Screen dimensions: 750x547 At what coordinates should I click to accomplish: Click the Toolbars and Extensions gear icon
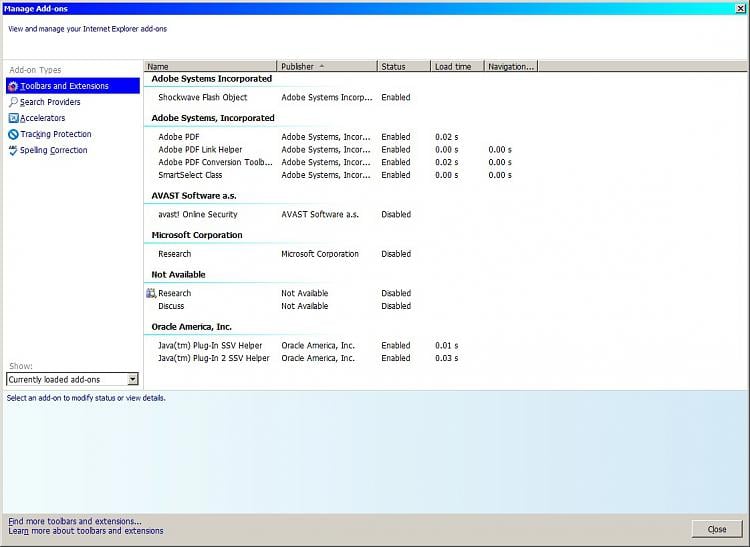click(13, 86)
